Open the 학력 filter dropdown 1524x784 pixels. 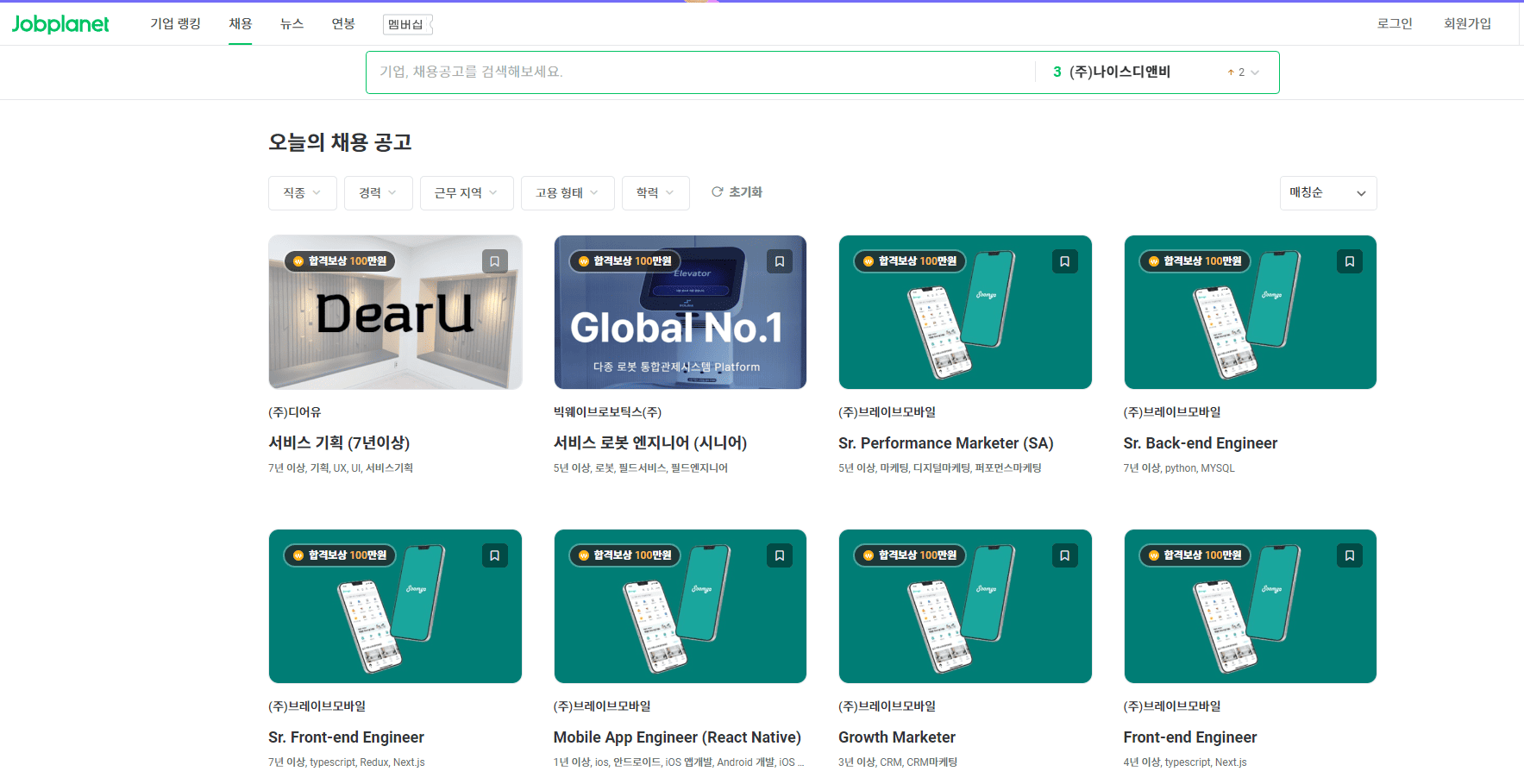(655, 193)
